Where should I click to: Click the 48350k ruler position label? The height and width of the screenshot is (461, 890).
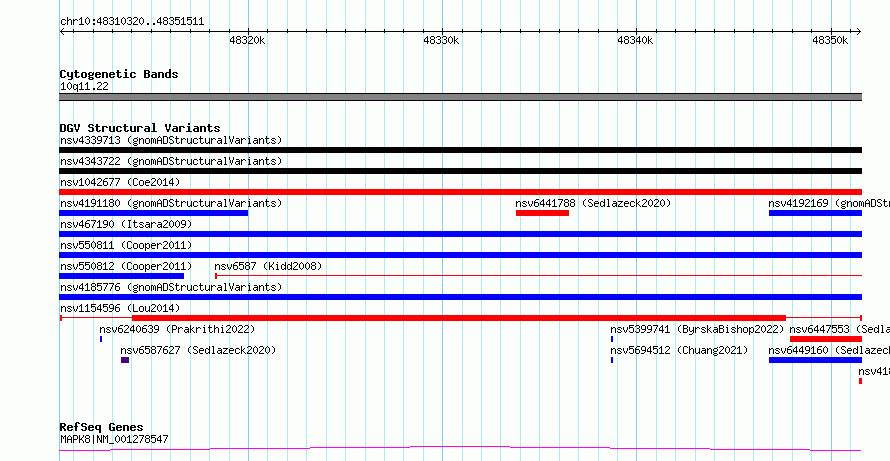830,41
